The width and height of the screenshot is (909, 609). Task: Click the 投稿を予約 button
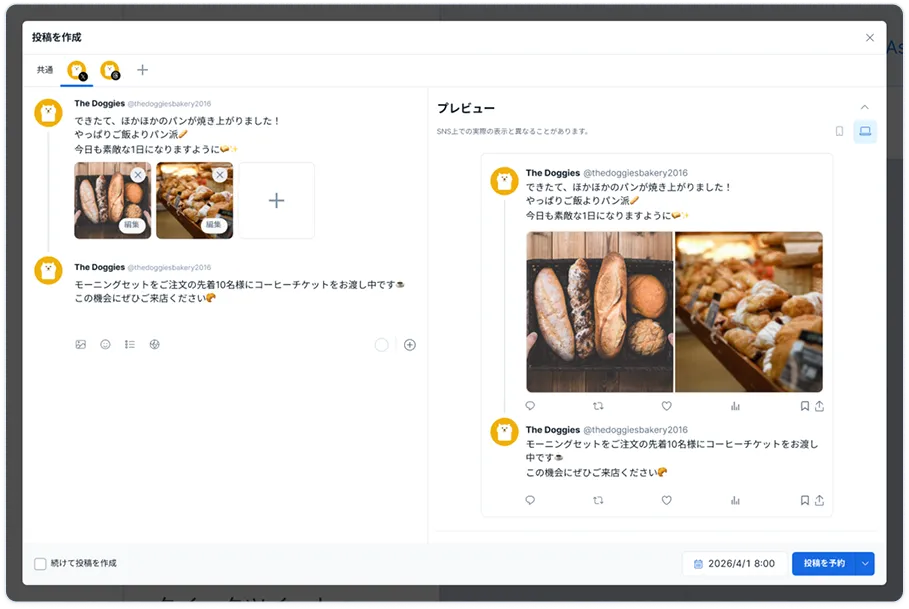click(x=823, y=564)
